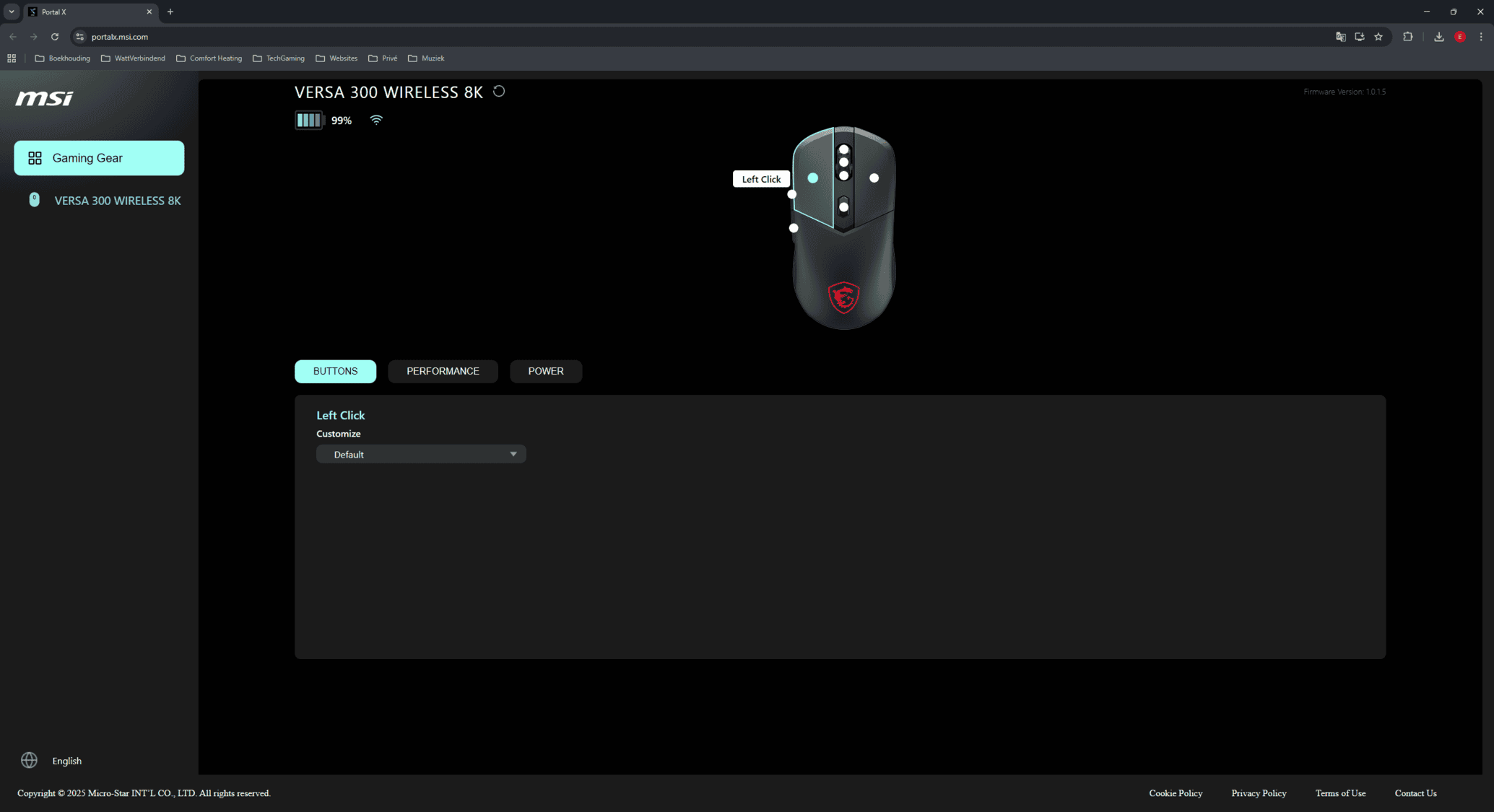Screen dimensions: 1494x812
Task: Click the browser extensions puzzle icon
Action: click(1407, 37)
